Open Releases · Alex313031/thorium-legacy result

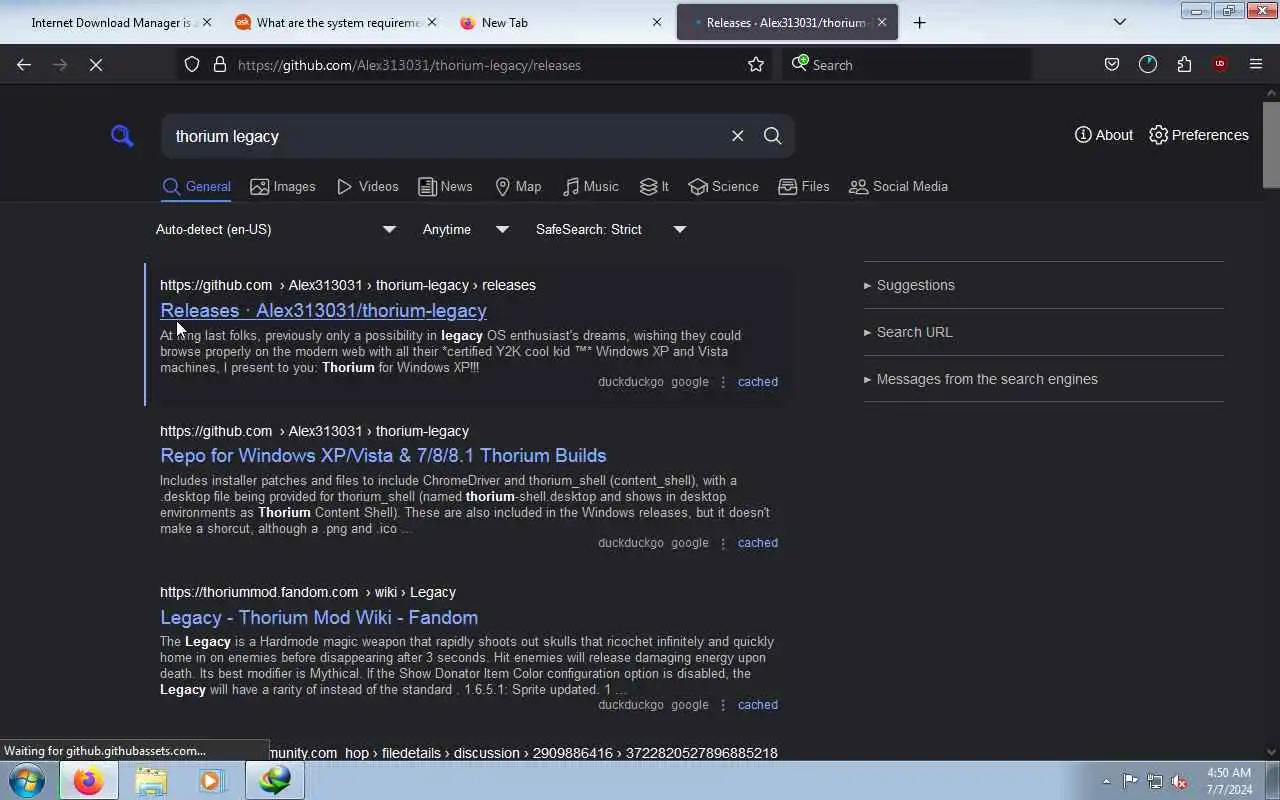tap(323, 311)
